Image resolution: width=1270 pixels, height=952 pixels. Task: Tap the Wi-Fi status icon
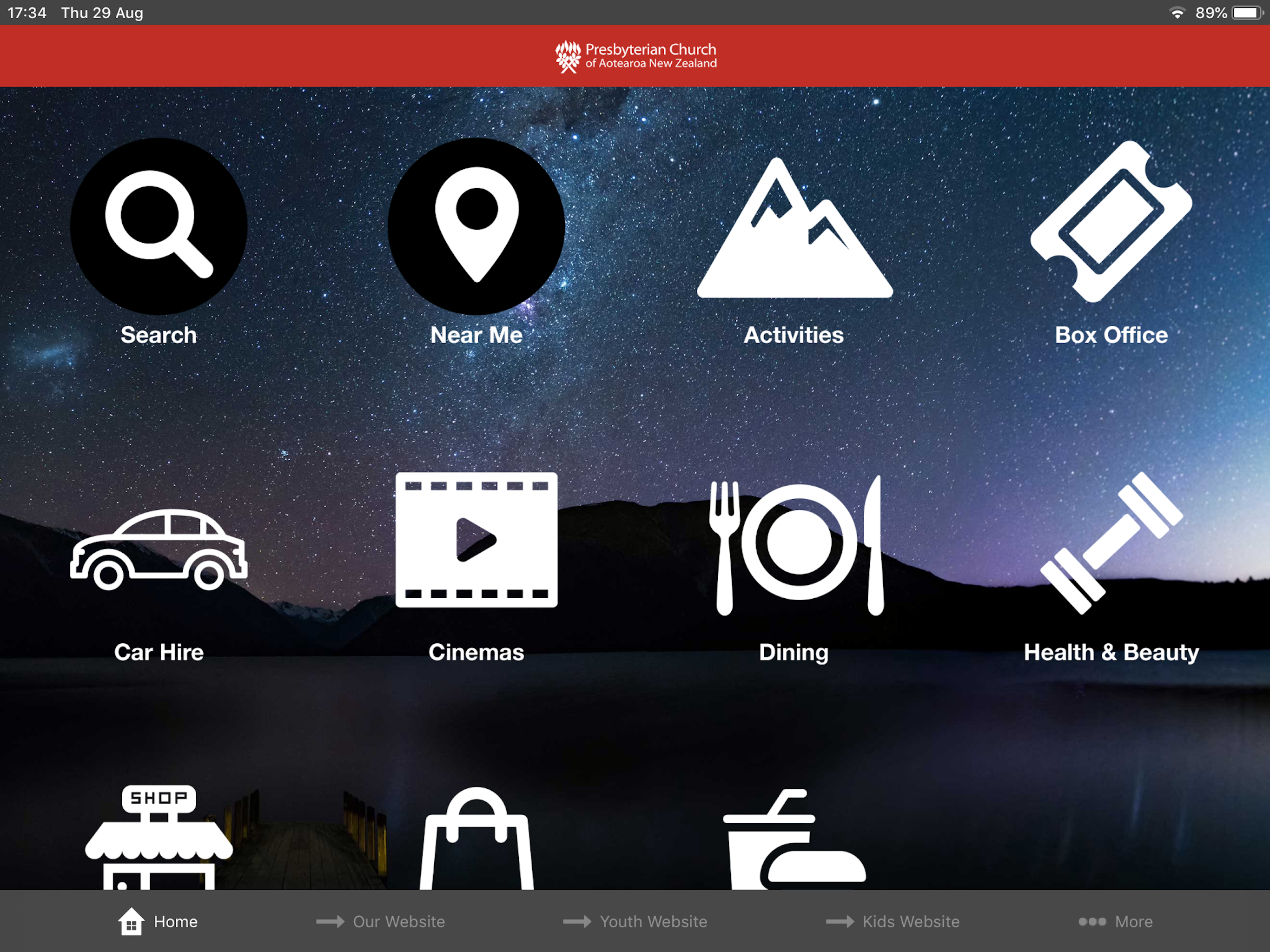(x=1177, y=13)
